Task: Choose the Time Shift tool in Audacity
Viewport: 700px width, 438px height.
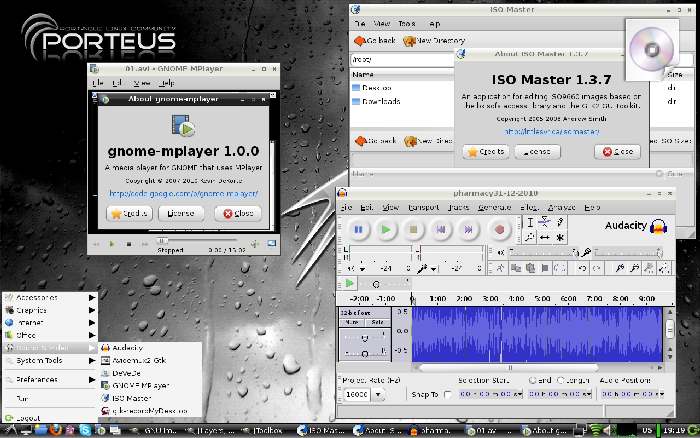Action: [x=543, y=238]
